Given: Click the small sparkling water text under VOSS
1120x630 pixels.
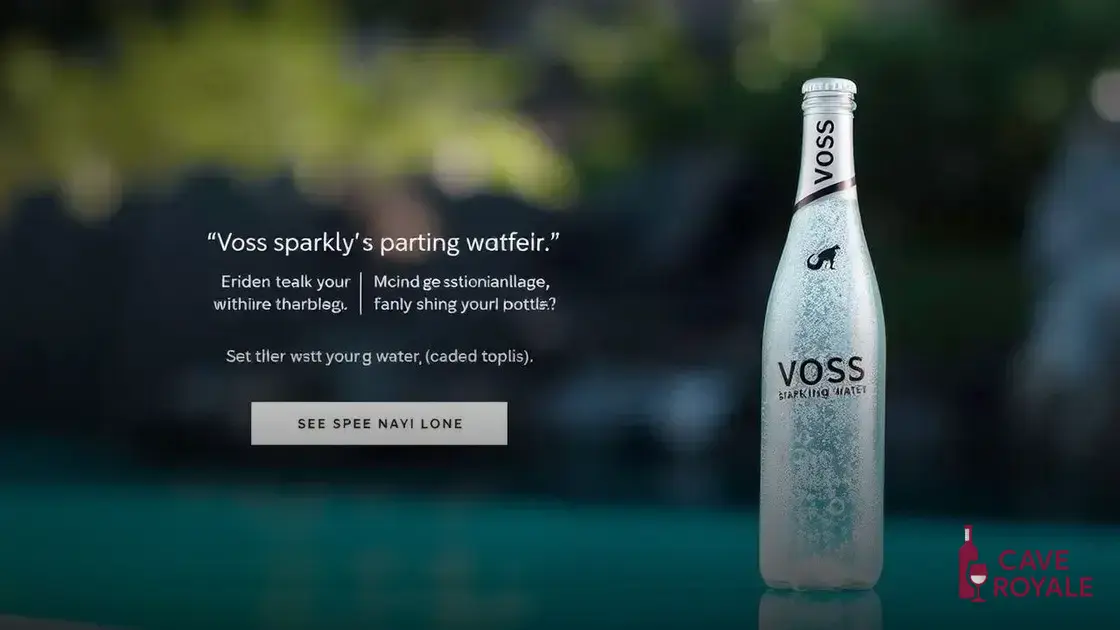Looking at the screenshot, I should (822, 392).
